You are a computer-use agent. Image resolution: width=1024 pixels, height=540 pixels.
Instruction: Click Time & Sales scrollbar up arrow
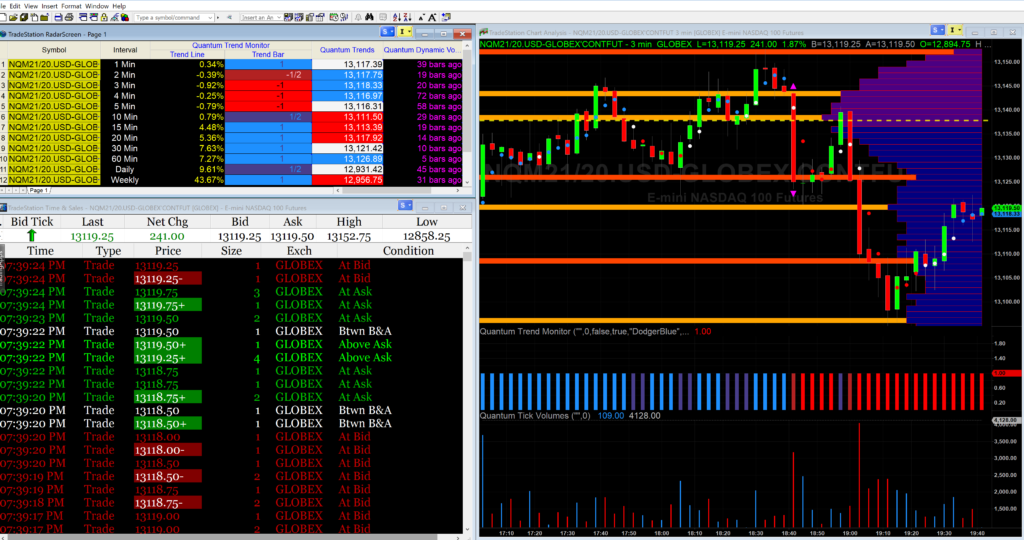tap(467, 249)
